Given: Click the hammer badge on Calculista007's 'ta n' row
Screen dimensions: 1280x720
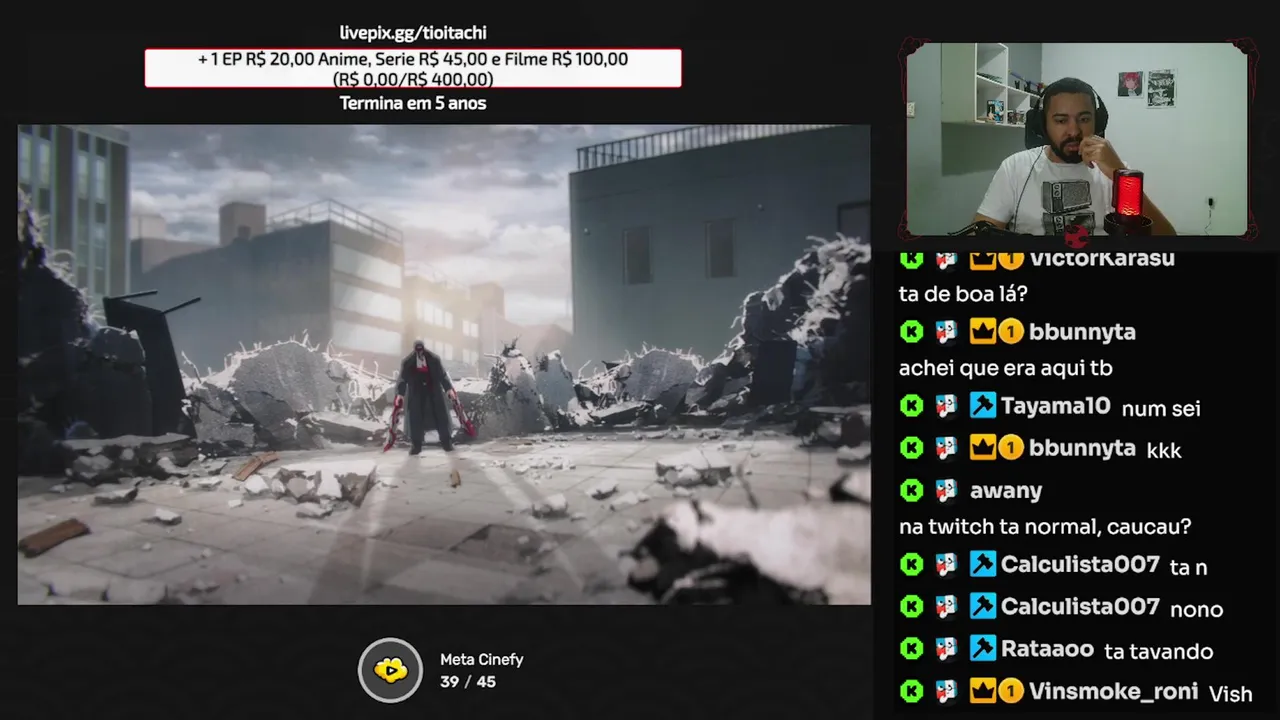Looking at the screenshot, I should [x=983, y=564].
